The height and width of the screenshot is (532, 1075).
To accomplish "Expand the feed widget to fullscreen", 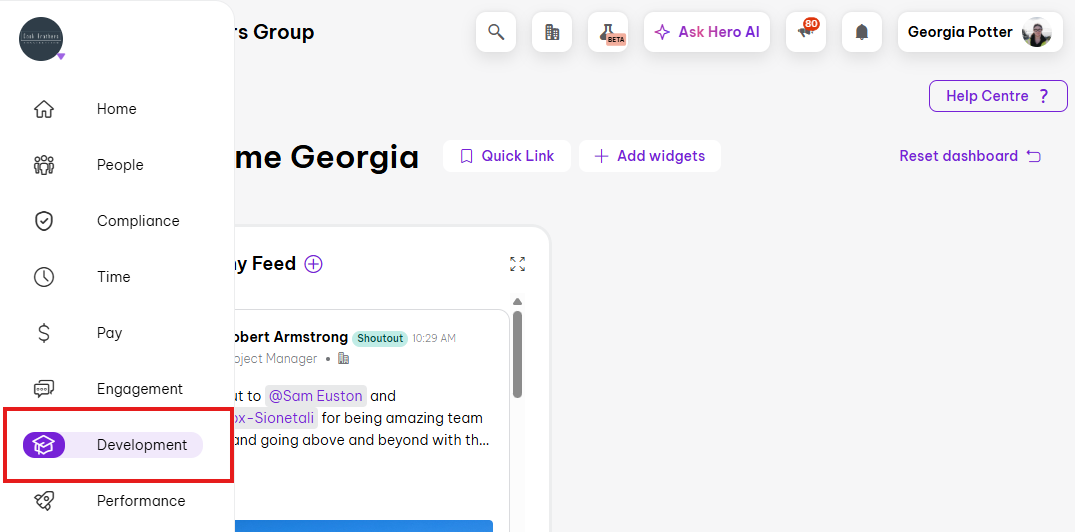I will (518, 264).
